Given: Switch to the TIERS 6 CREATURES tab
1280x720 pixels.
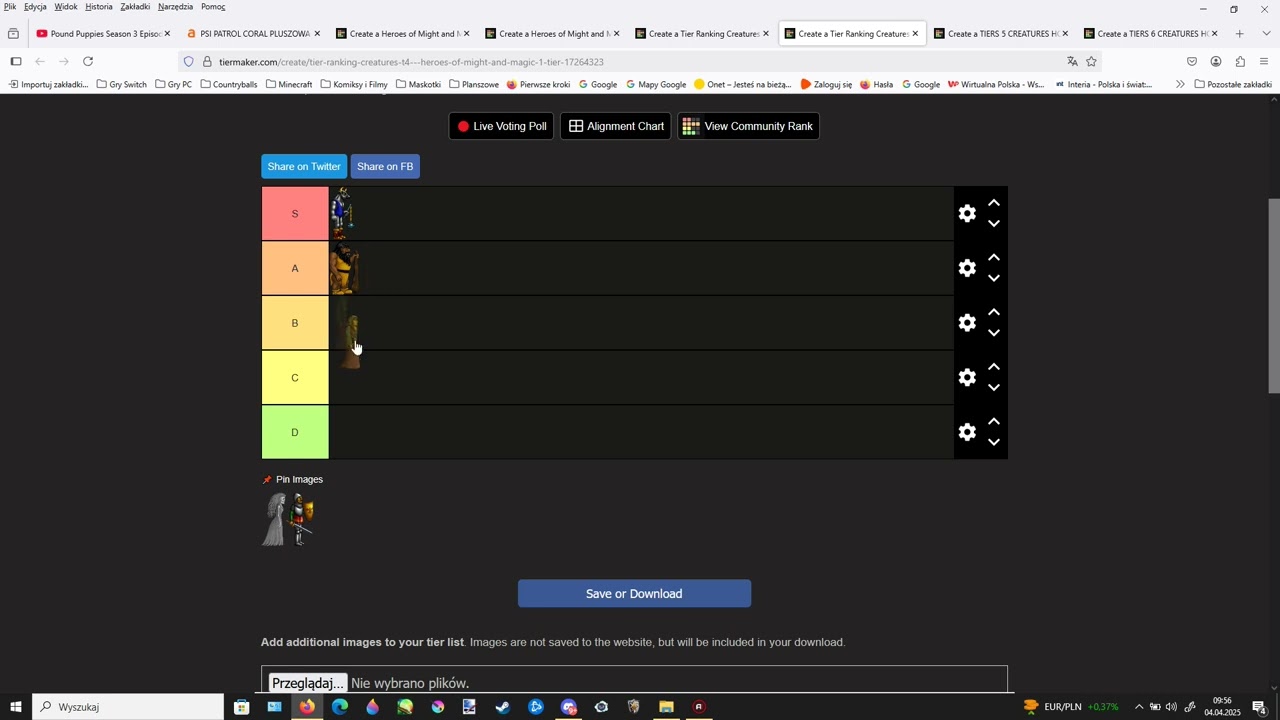Looking at the screenshot, I should tap(1152, 34).
